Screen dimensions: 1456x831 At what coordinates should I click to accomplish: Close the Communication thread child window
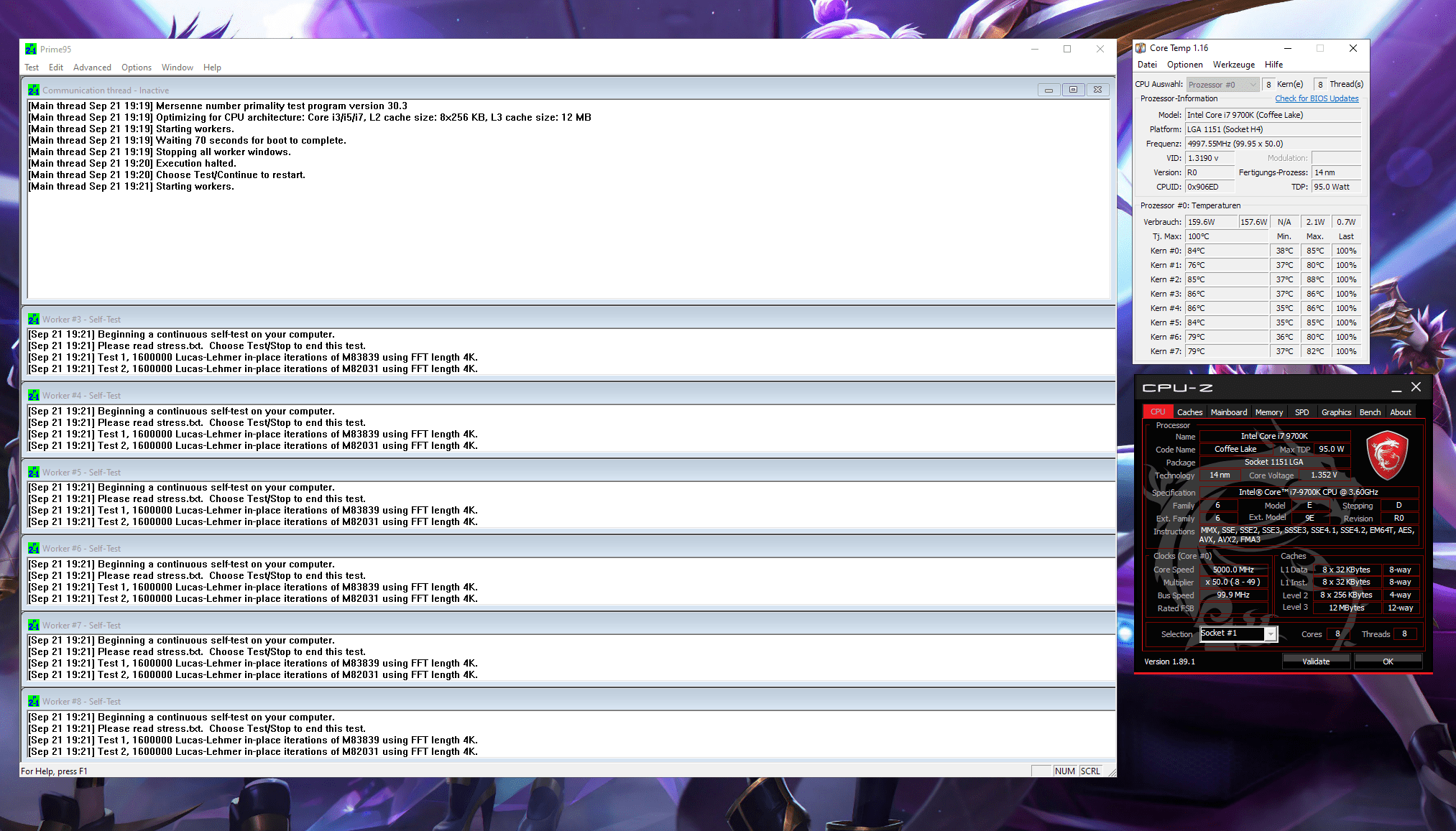(x=1097, y=90)
